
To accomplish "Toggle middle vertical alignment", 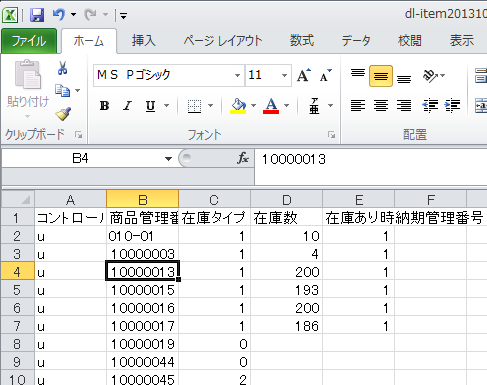I will pyautogui.click(x=381, y=76).
